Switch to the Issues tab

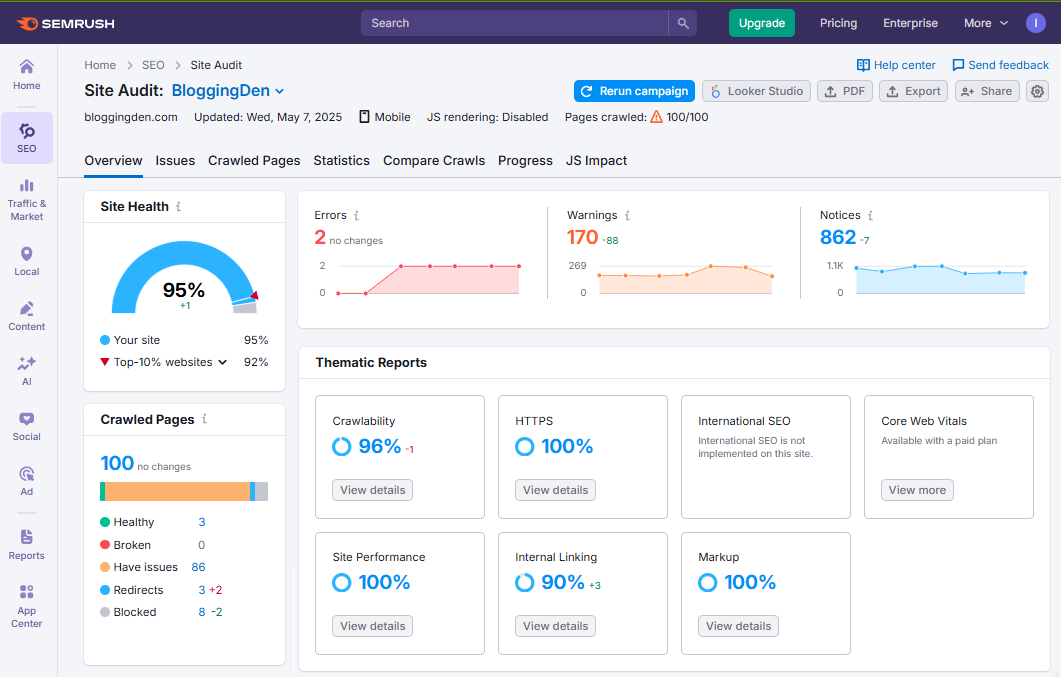click(x=175, y=160)
